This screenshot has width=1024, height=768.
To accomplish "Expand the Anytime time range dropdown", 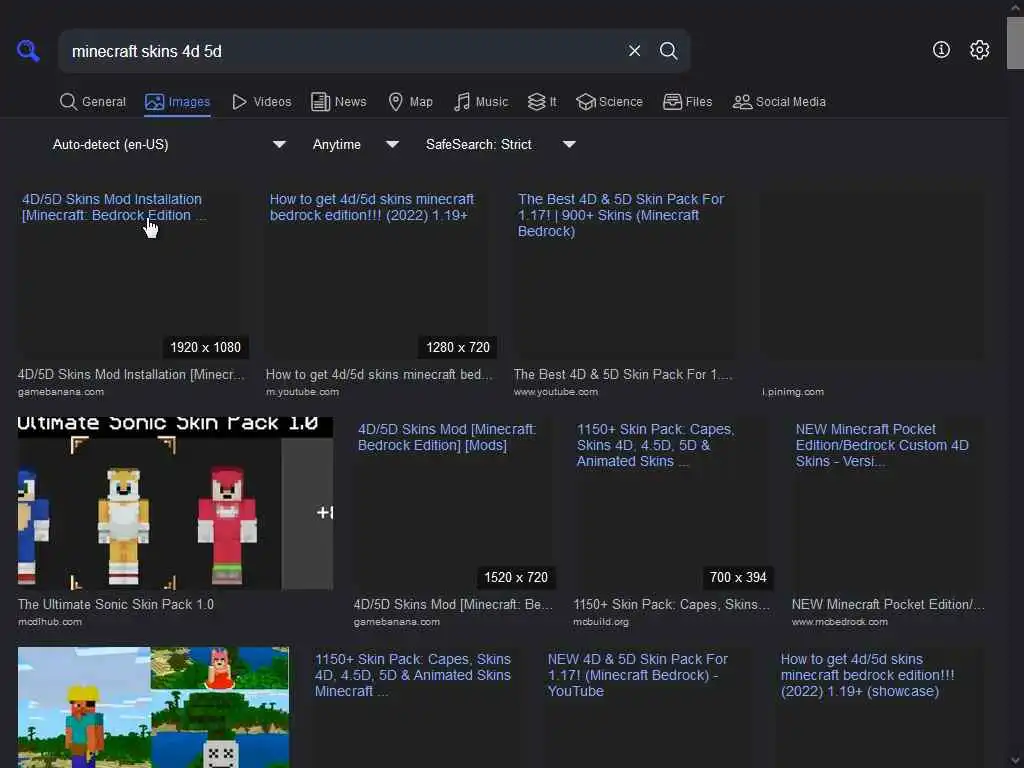I will [x=355, y=144].
